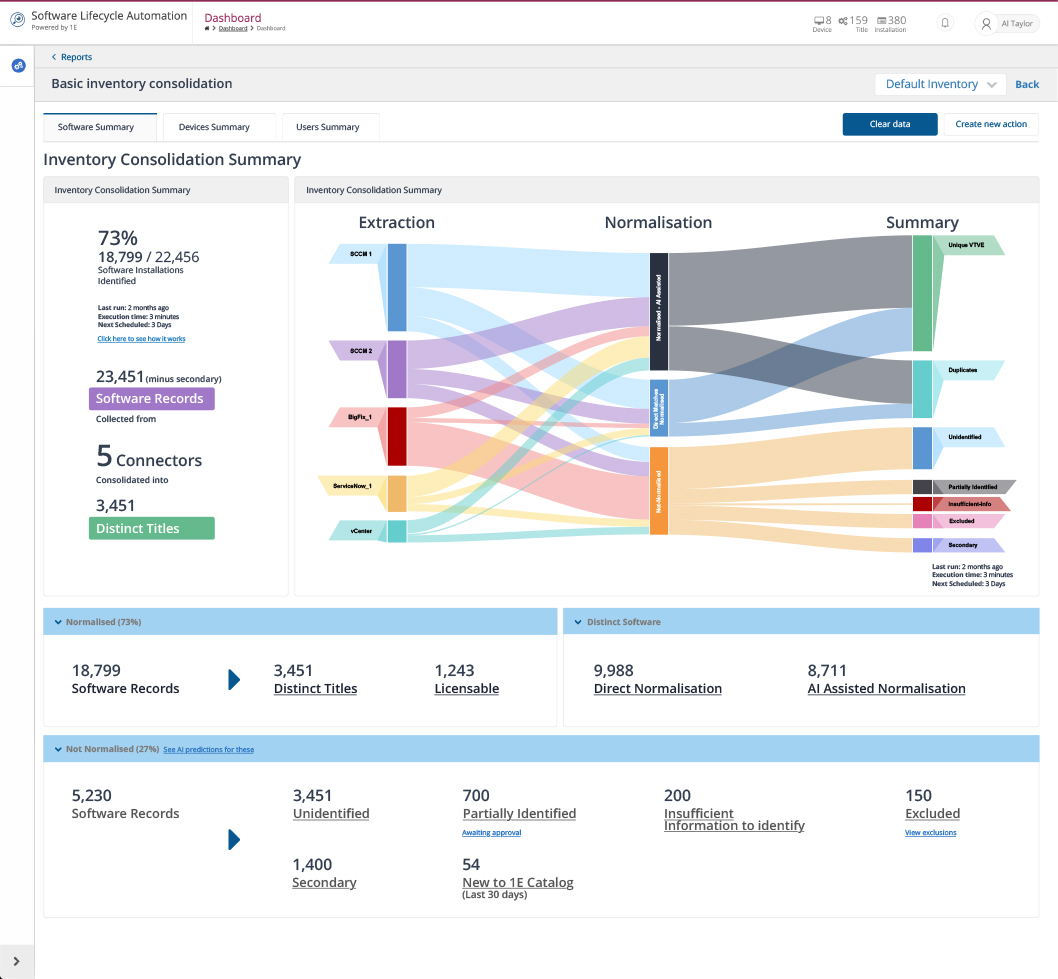This screenshot has height=979, width=1058.
Task: Click the '18,799 / 22,456' installations figure
Action: 148,257
